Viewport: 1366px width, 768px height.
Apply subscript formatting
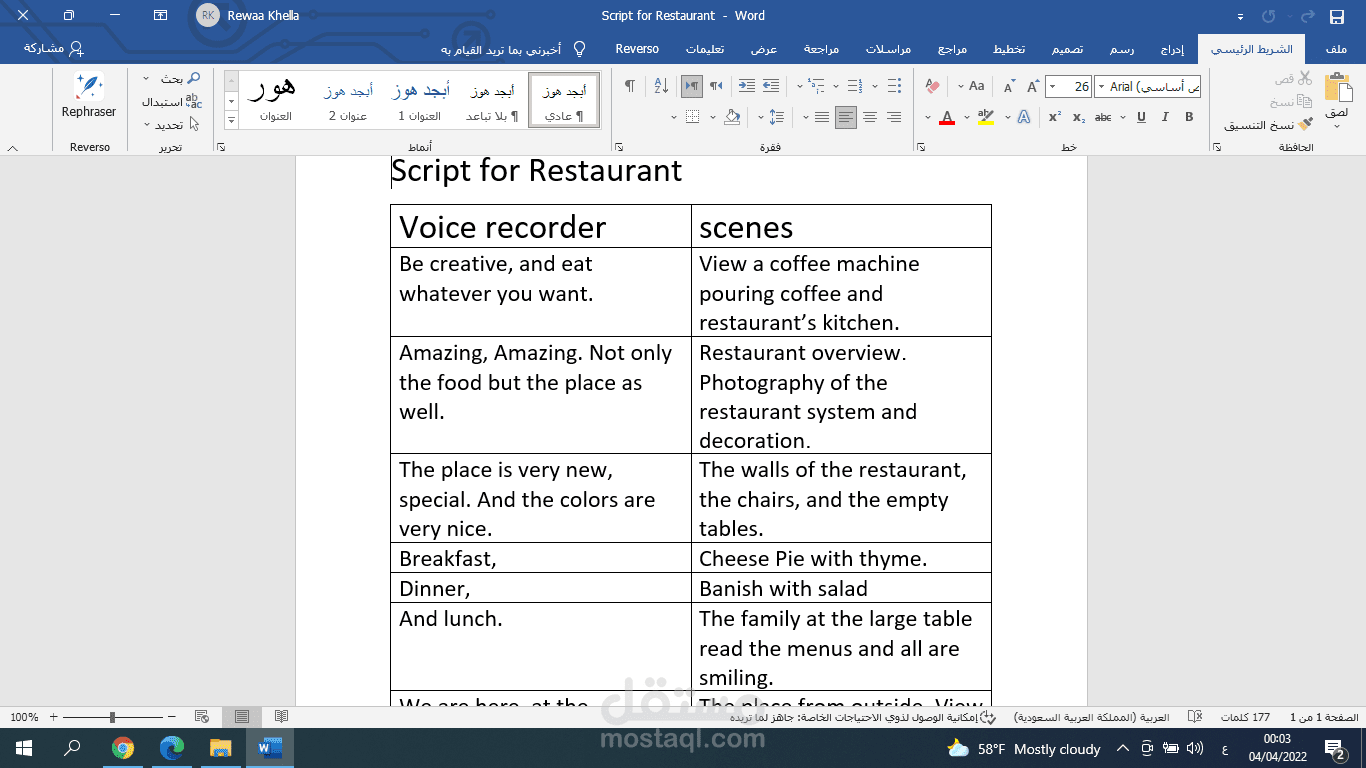click(x=1079, y=117)
